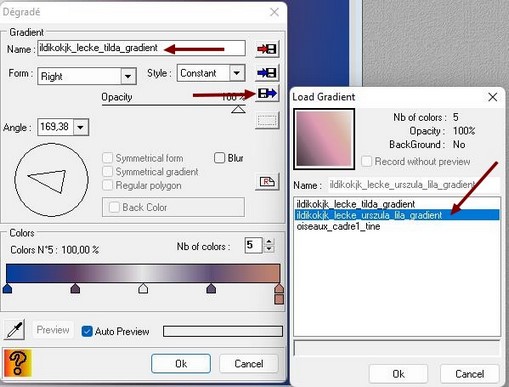Enable the Blur checkbox
The height and width of the screenshot is (387, 509).
pos(219,158)
